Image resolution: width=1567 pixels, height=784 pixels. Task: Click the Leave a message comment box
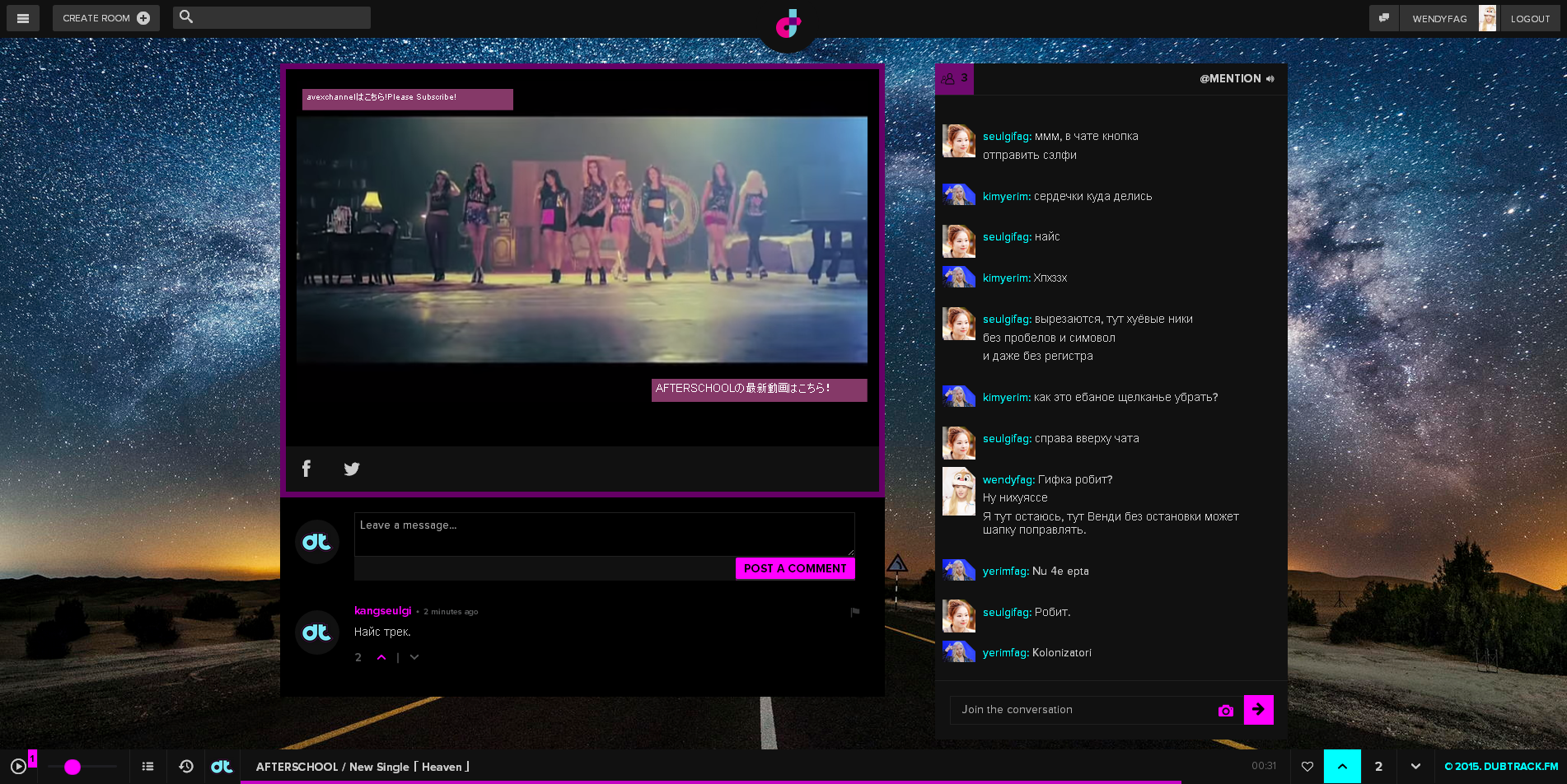(x=604, y=534)
